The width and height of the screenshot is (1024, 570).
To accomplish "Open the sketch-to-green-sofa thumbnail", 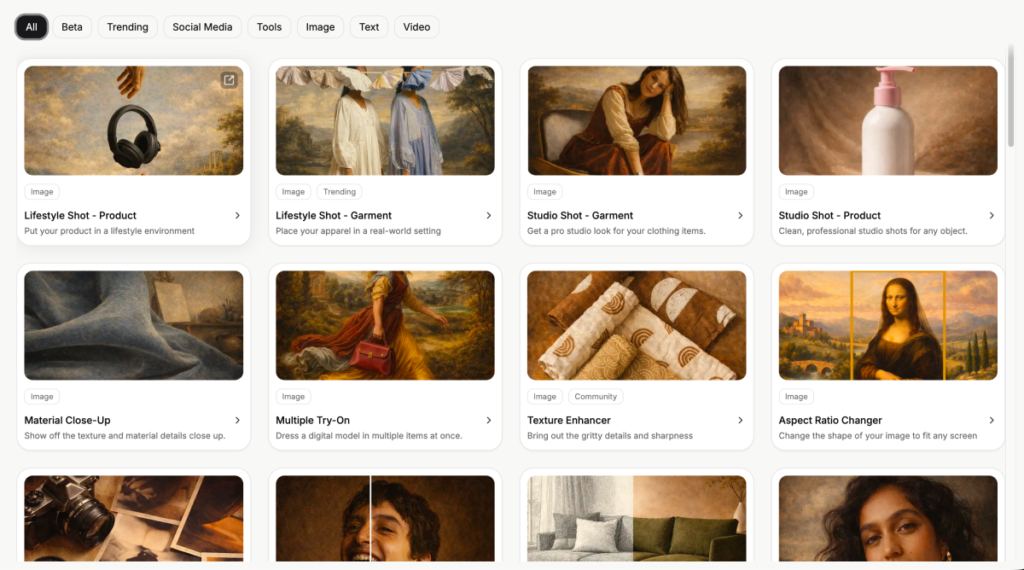I will point(637,518).
